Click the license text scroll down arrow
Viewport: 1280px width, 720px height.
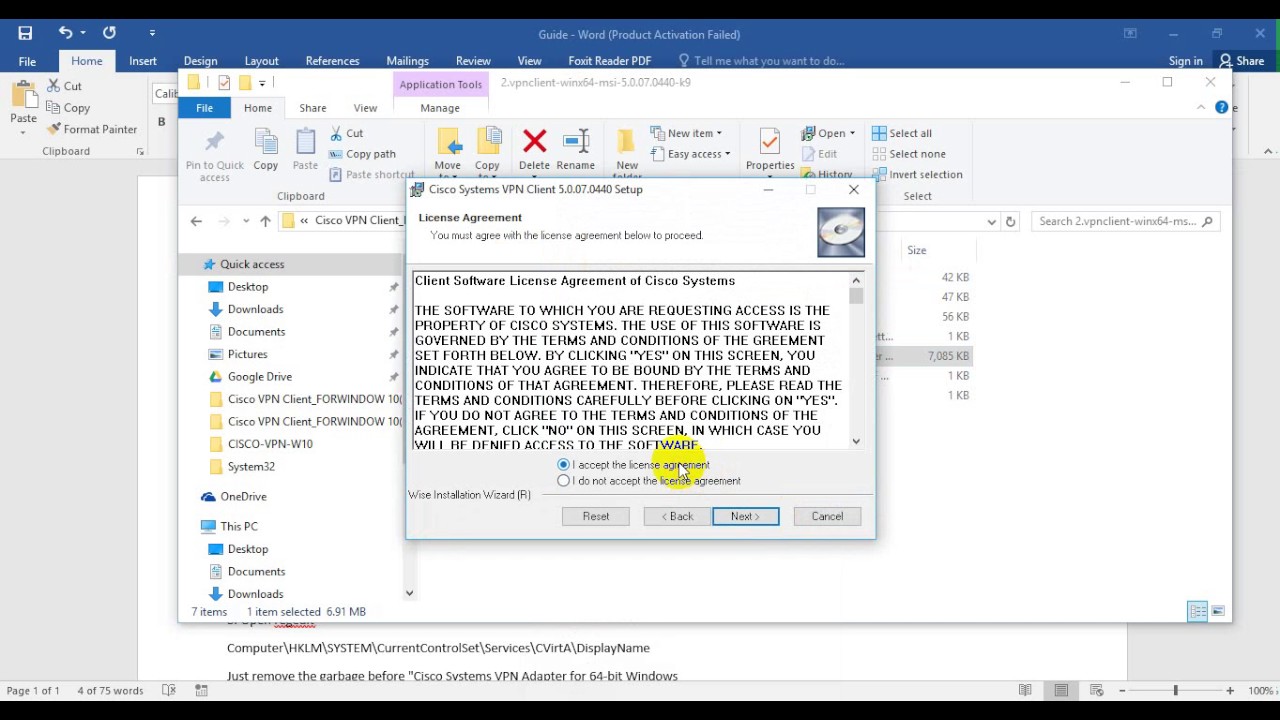(856, 441)
